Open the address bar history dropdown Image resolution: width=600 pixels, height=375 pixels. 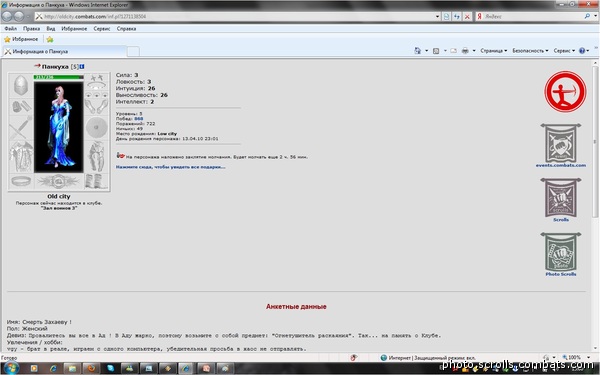click(437, 16)
